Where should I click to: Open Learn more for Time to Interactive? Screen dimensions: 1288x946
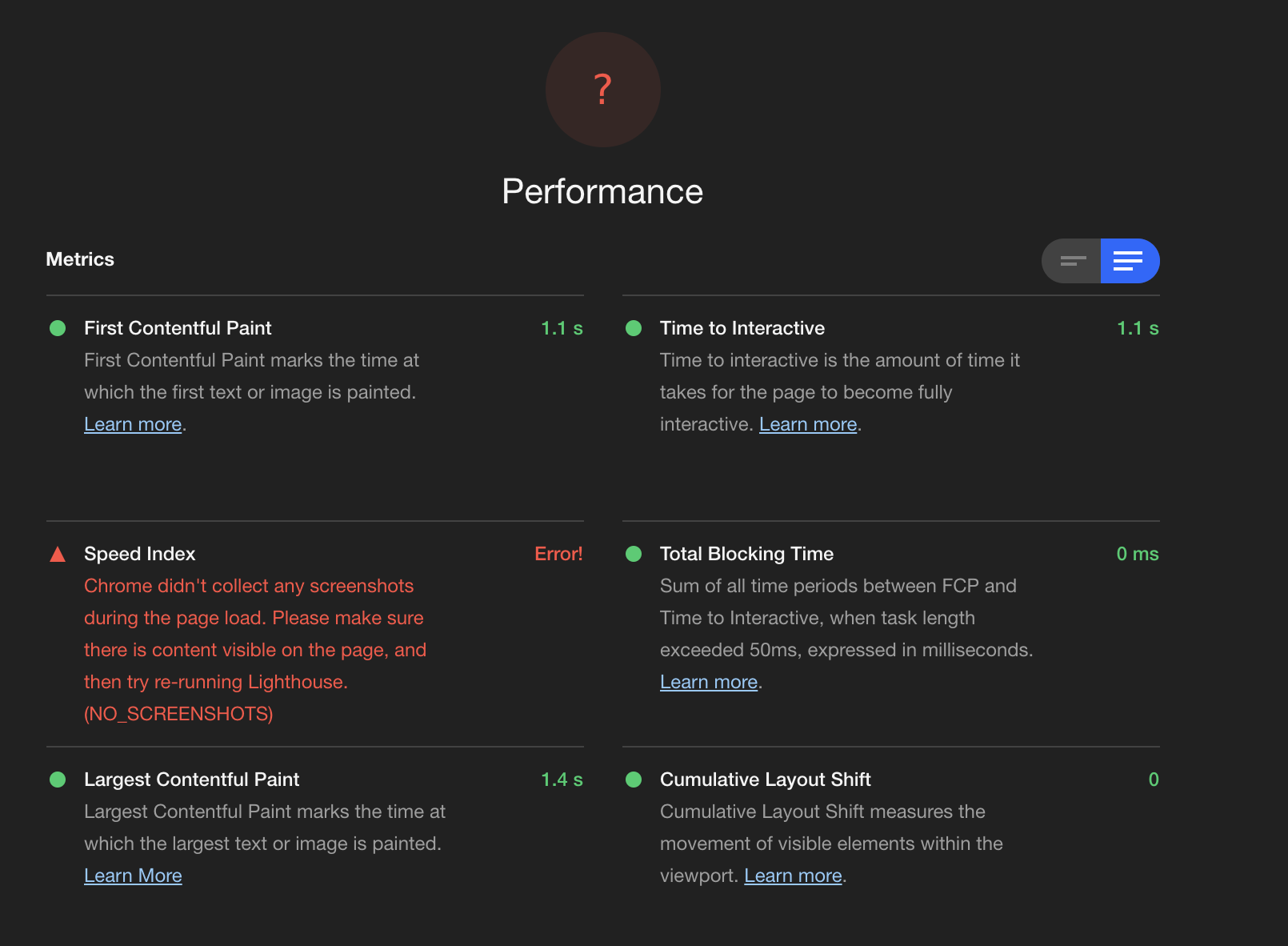(x=807, y=423)
